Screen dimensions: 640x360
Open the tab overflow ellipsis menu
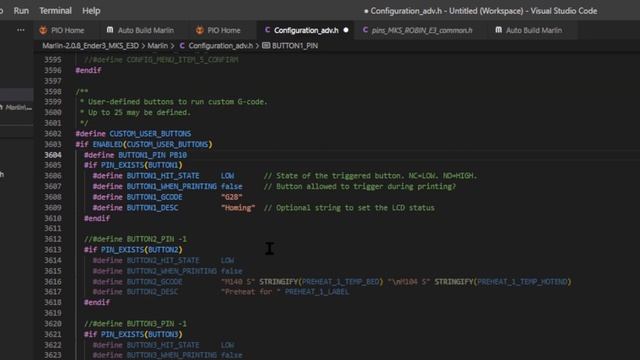coord(21,30)
